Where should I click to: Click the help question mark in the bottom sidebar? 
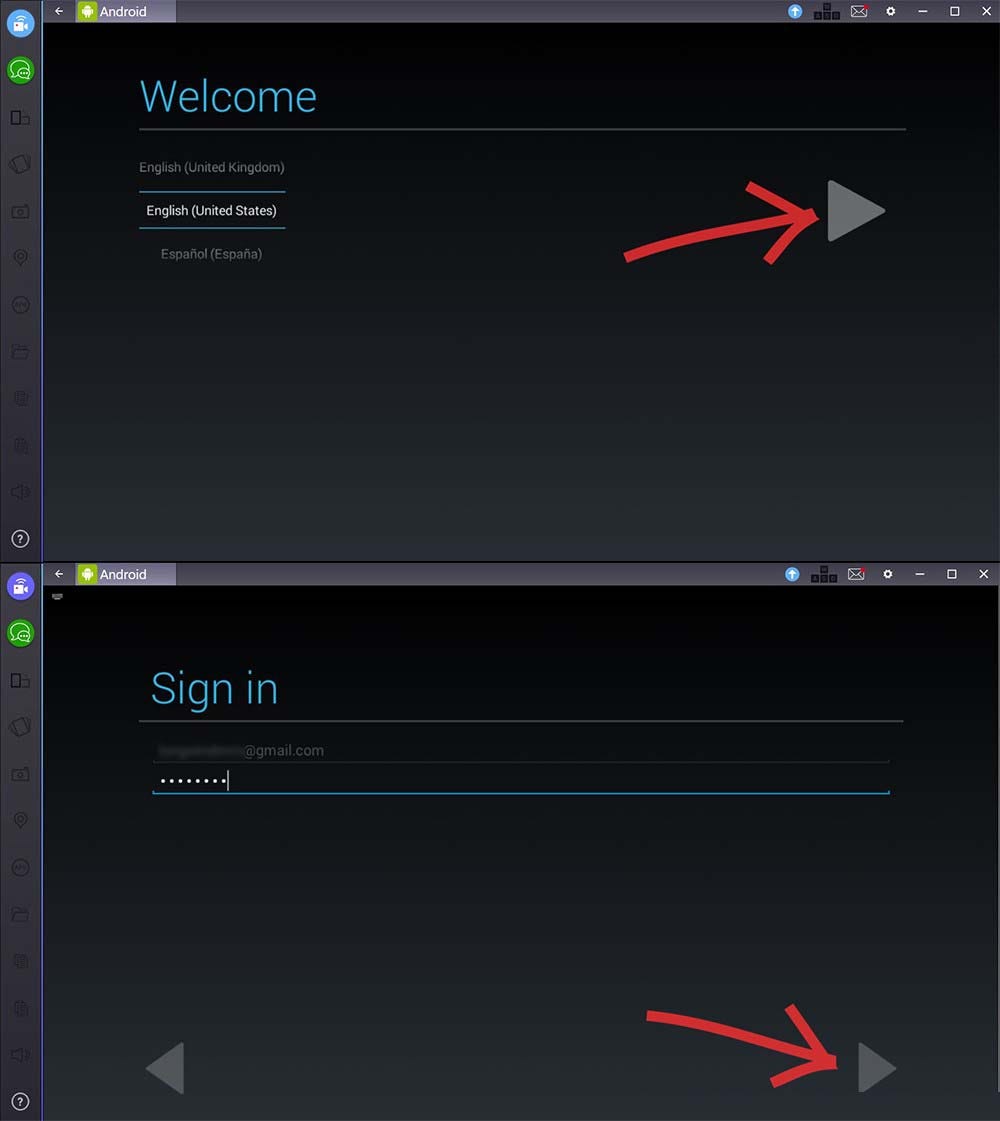pos(21,1101)
